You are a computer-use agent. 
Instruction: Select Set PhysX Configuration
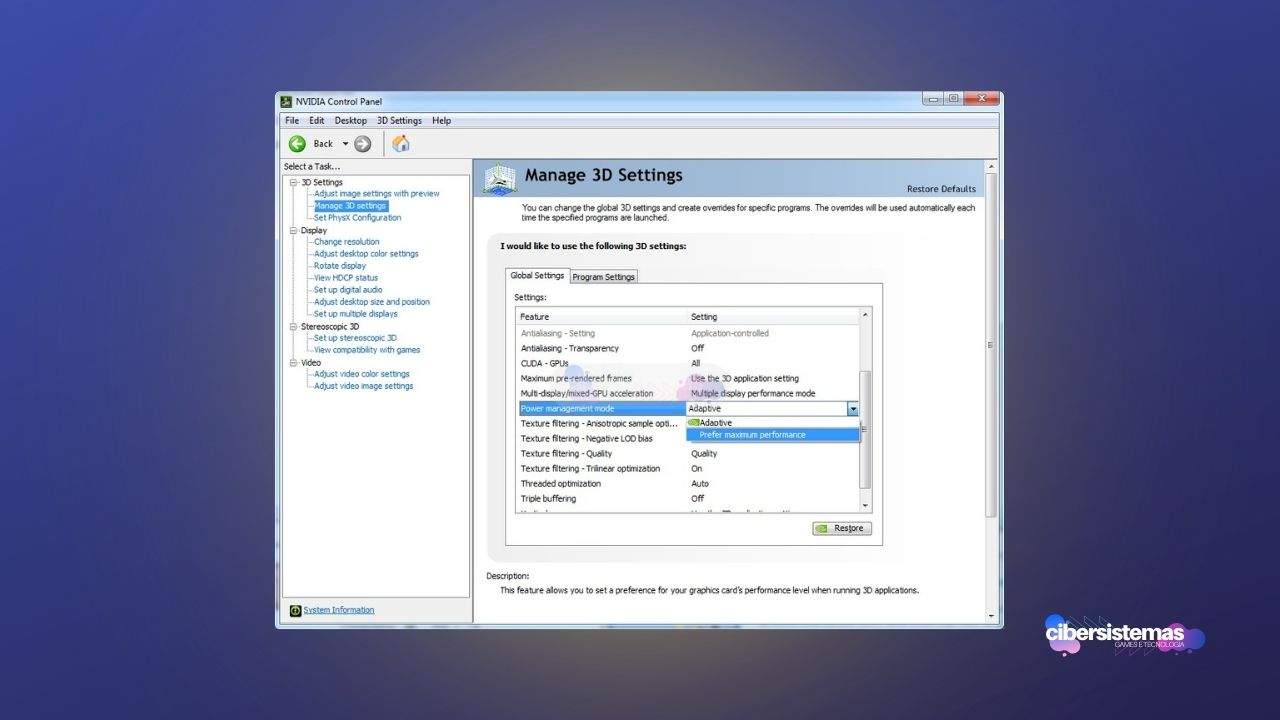point(357,218)
